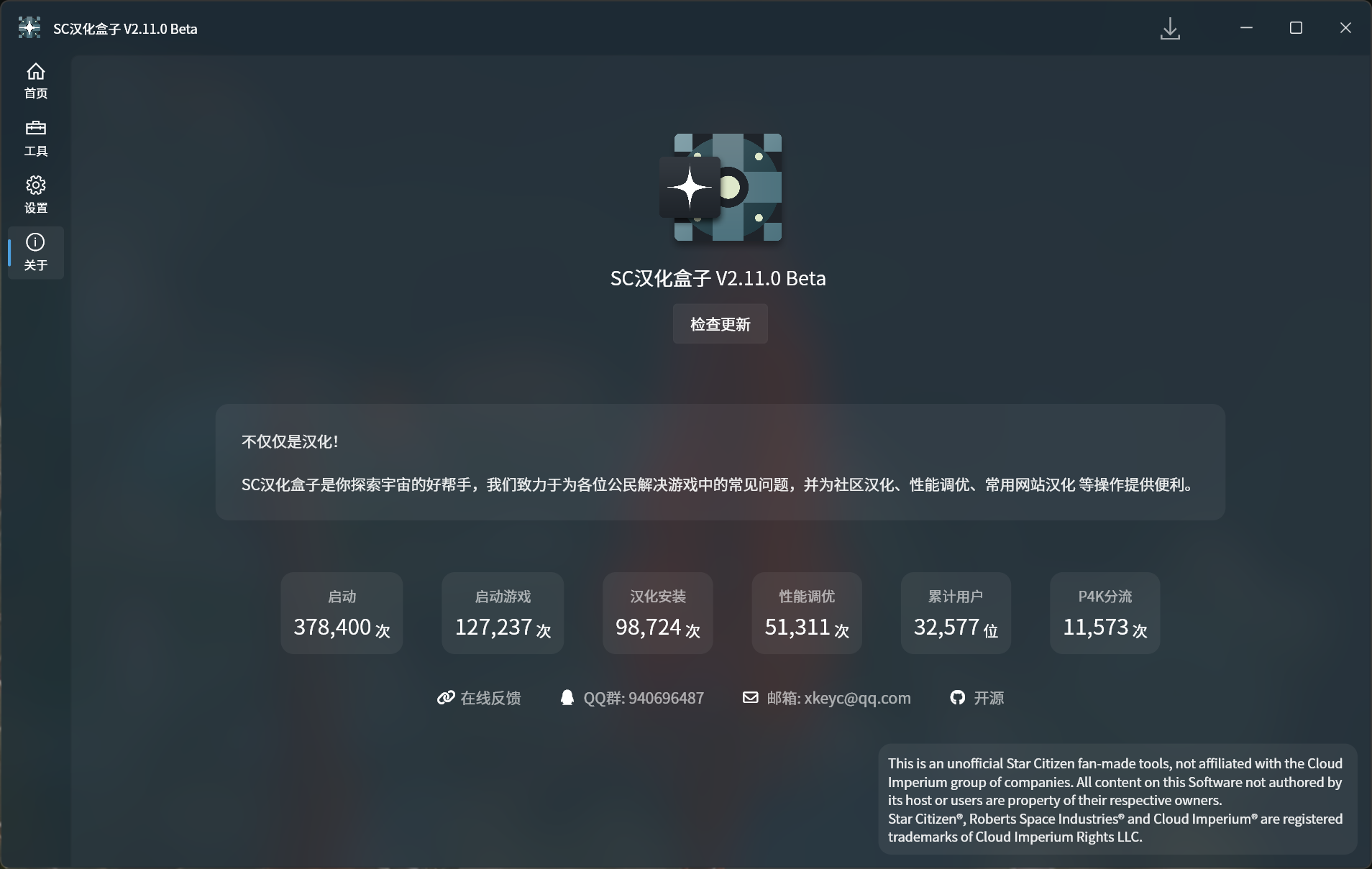This screenshot has height=869, width=1372.
Task: Click the app logo in title bar
Action: click(29, 28)
